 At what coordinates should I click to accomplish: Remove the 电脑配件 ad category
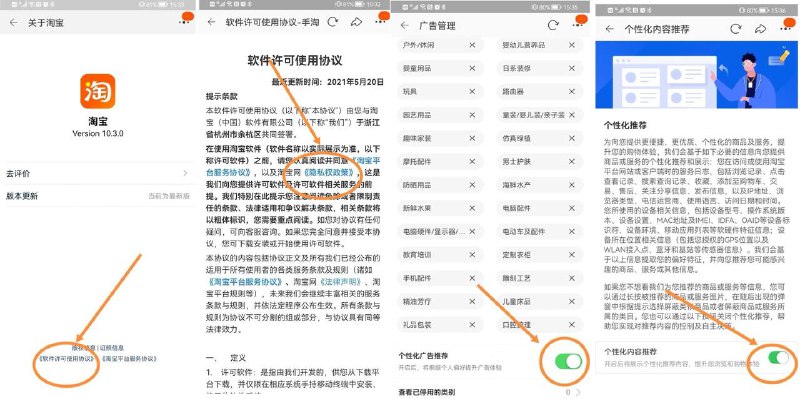click(x=571, y=208)
